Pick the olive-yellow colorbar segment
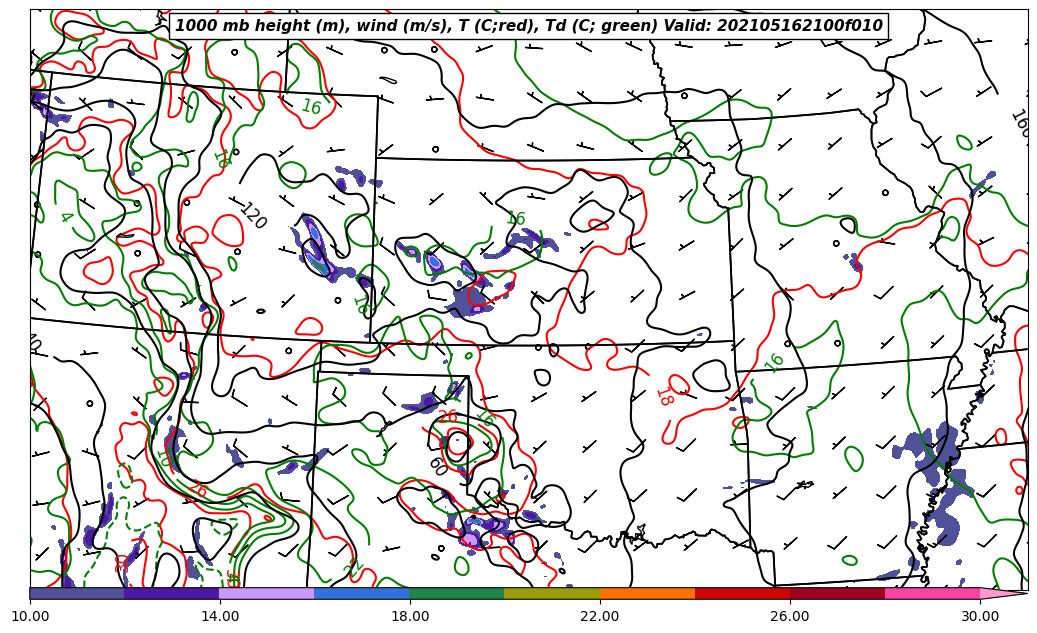This screenshot has height=633, width=1037. click(552, 593)
